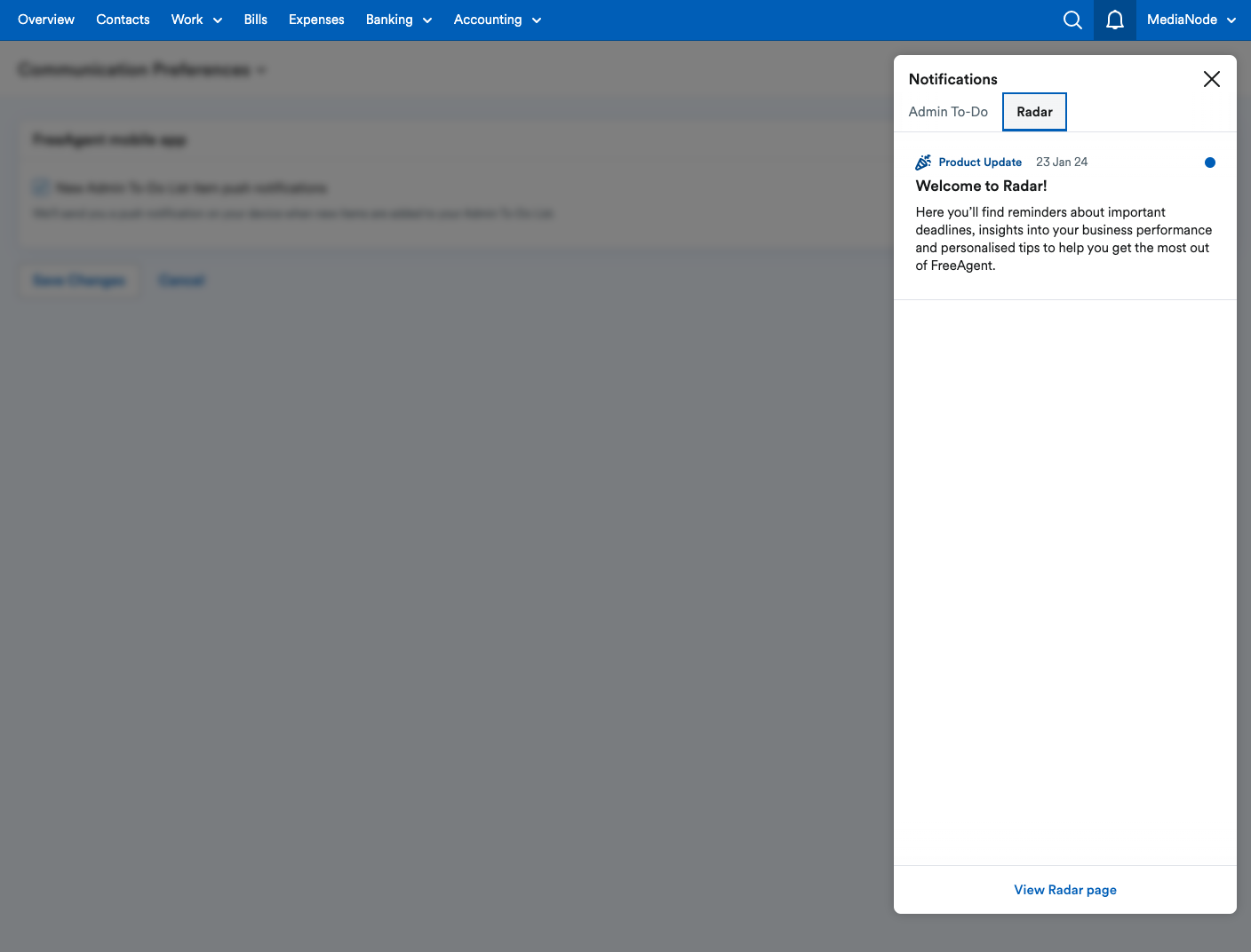Click the Product Update label
1251x952 pixels.
click(x=980, y=163)
